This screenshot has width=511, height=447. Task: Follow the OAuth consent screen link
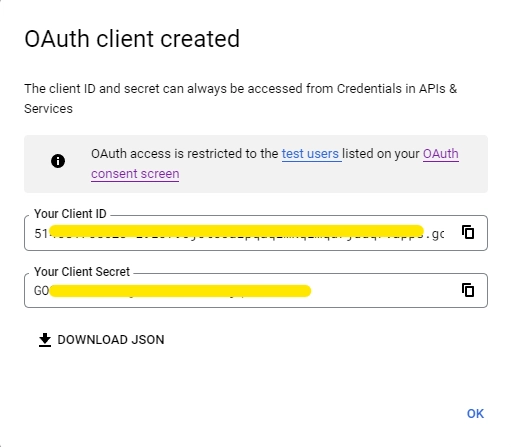click(x=275, y=164)
